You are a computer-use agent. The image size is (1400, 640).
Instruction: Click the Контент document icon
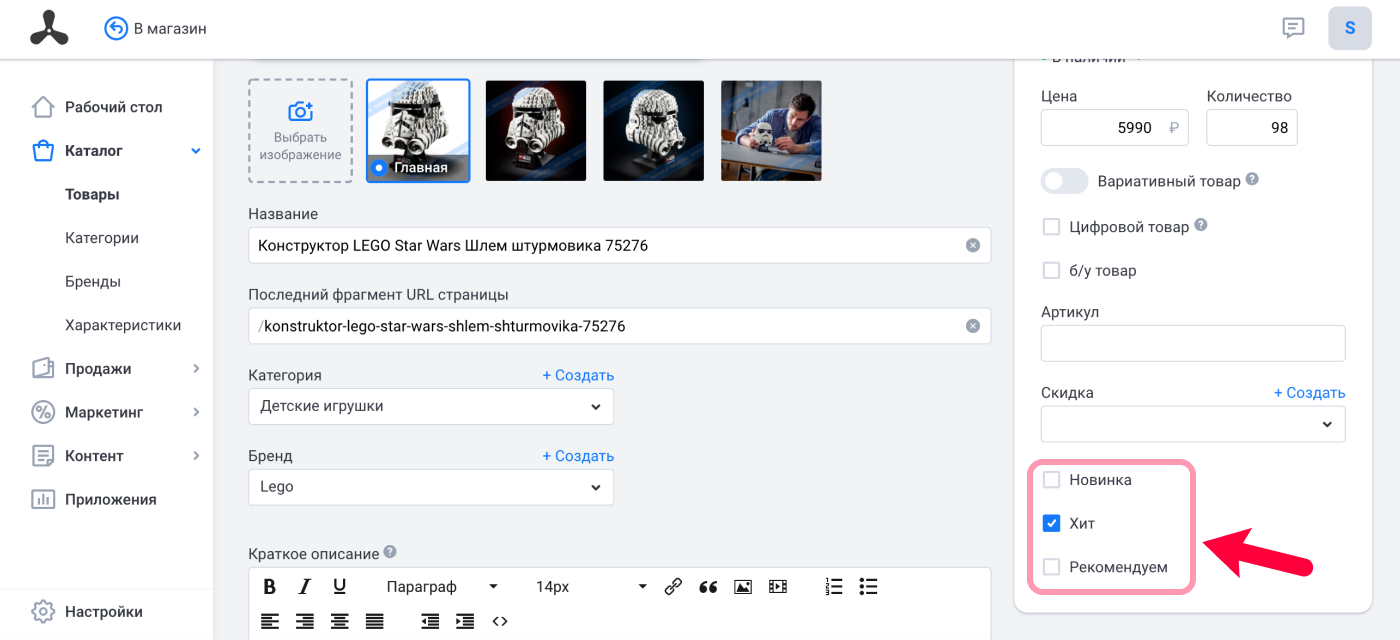tap(42, 456)
